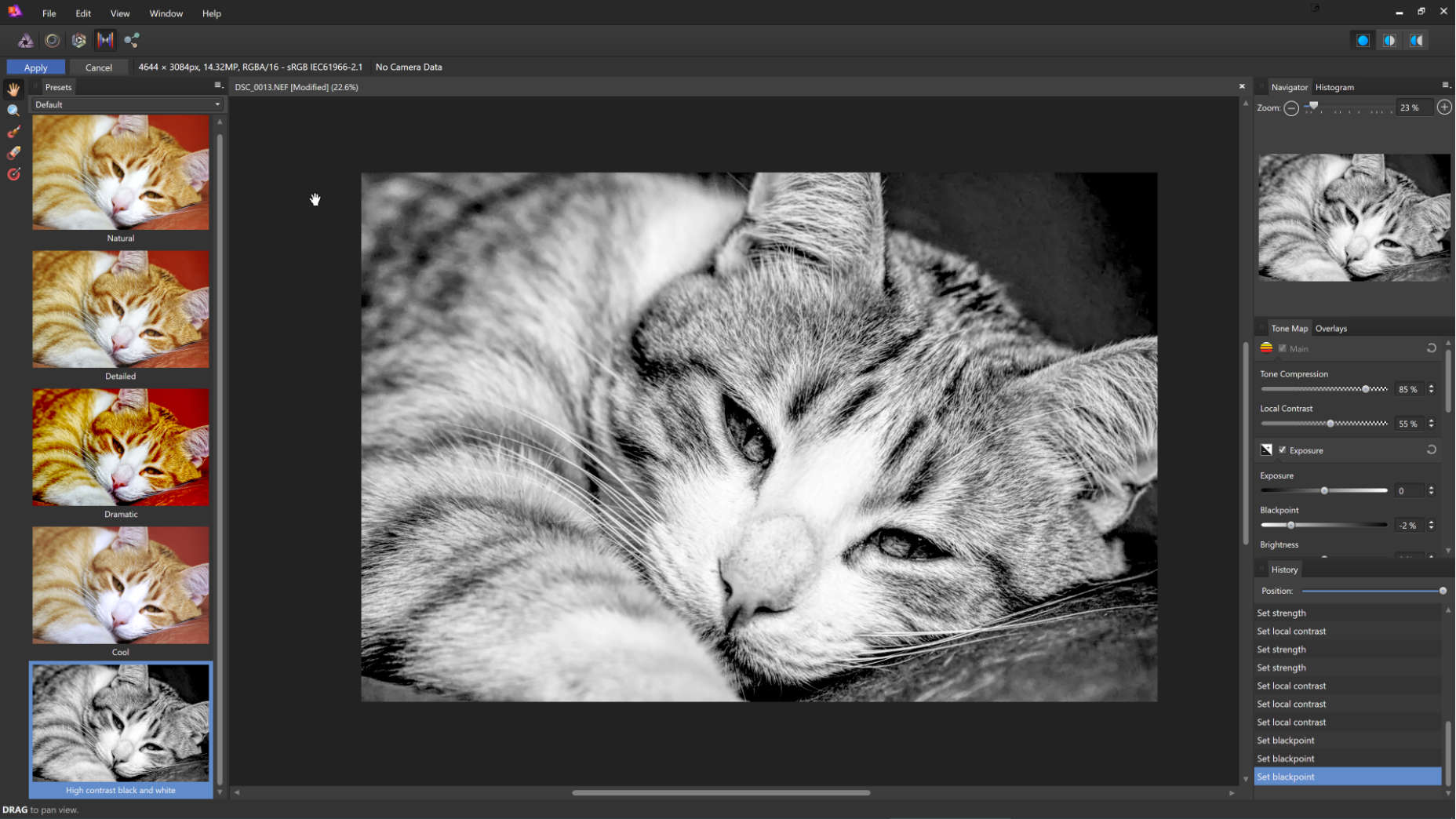The height and width of the screenshot is (819, 1456).
Task: Open the Default presets category dropdown
Action: [127, 104]
